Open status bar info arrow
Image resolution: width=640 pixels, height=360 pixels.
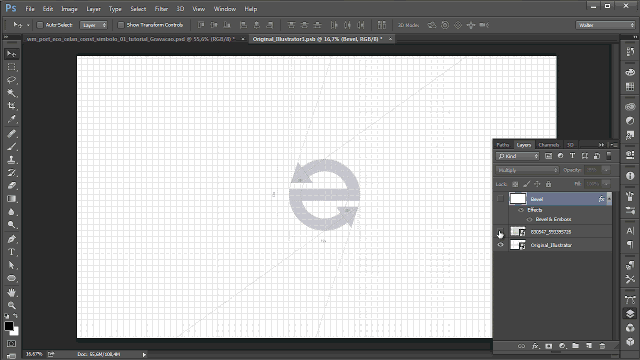click(144, 354)
